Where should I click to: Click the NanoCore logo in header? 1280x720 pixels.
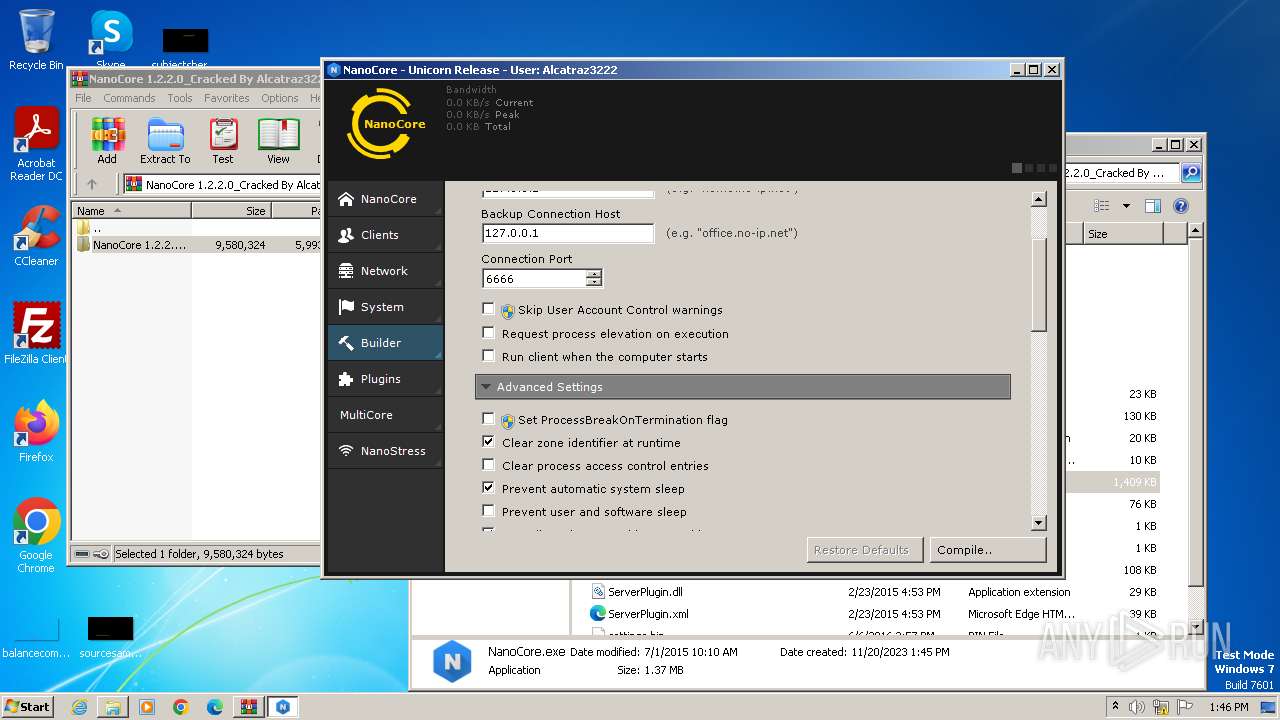click(386, 124)
